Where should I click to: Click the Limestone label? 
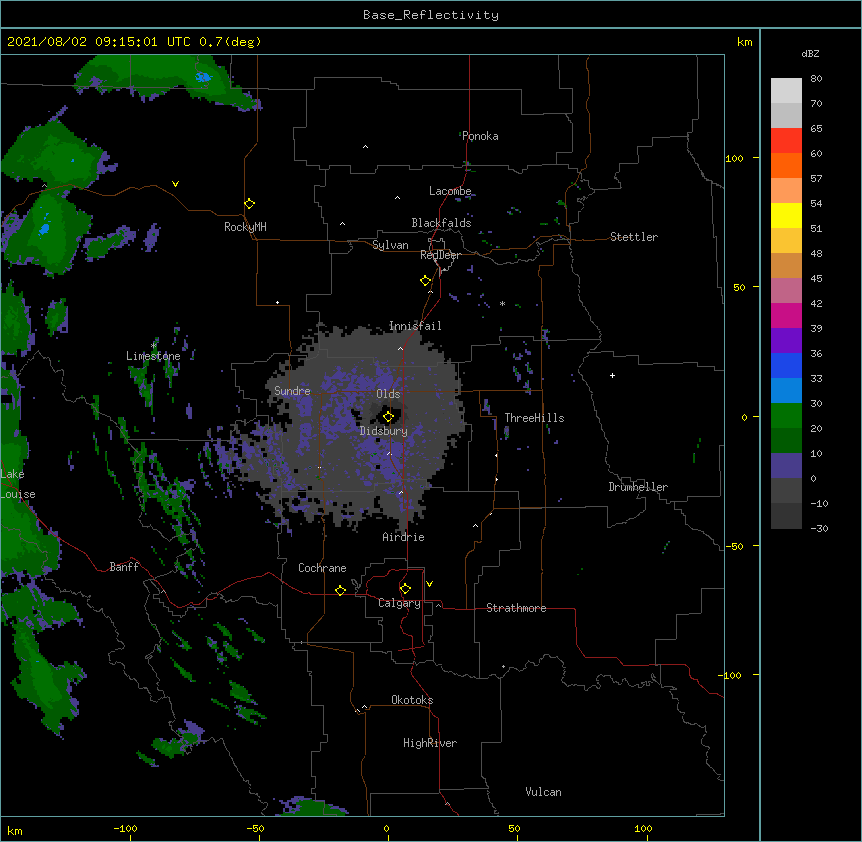coord(153,356)
